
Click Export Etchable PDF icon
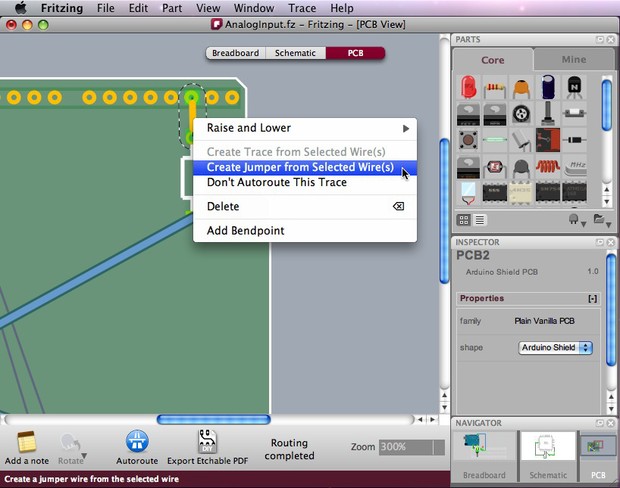tap(207, 441)
